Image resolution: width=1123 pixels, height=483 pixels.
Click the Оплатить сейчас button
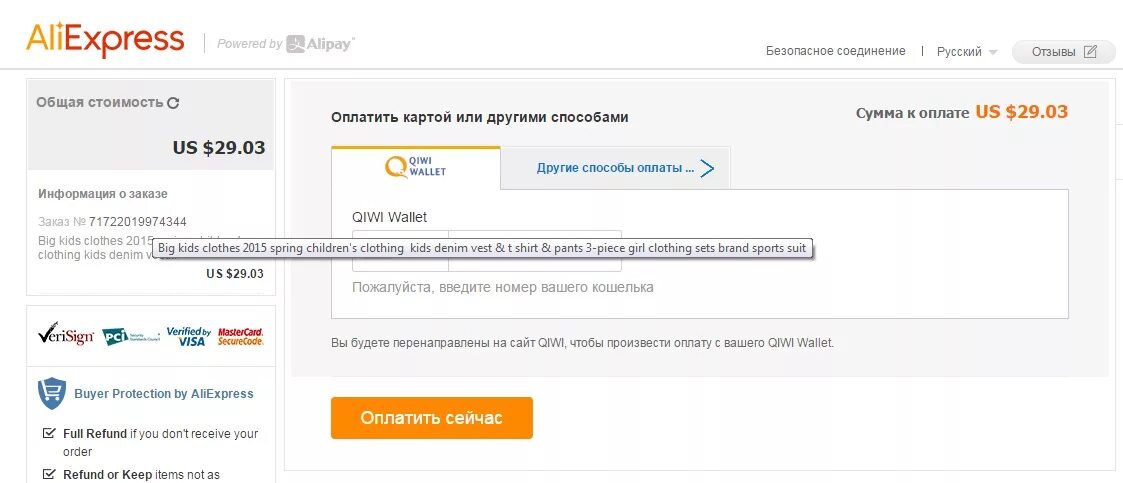pos(432,418)
